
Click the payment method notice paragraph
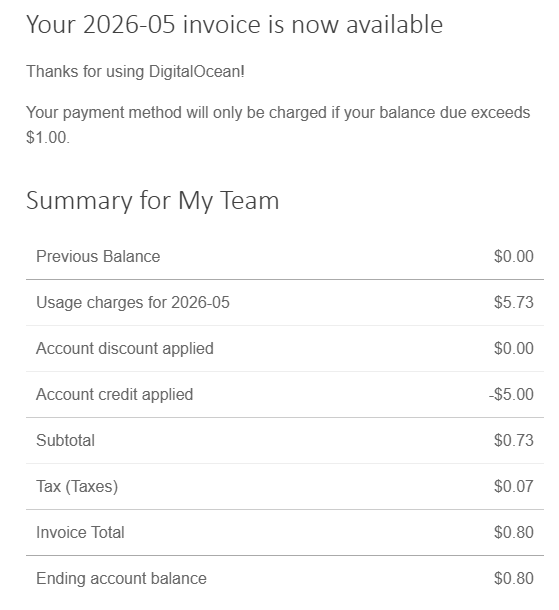click(278, 125)
